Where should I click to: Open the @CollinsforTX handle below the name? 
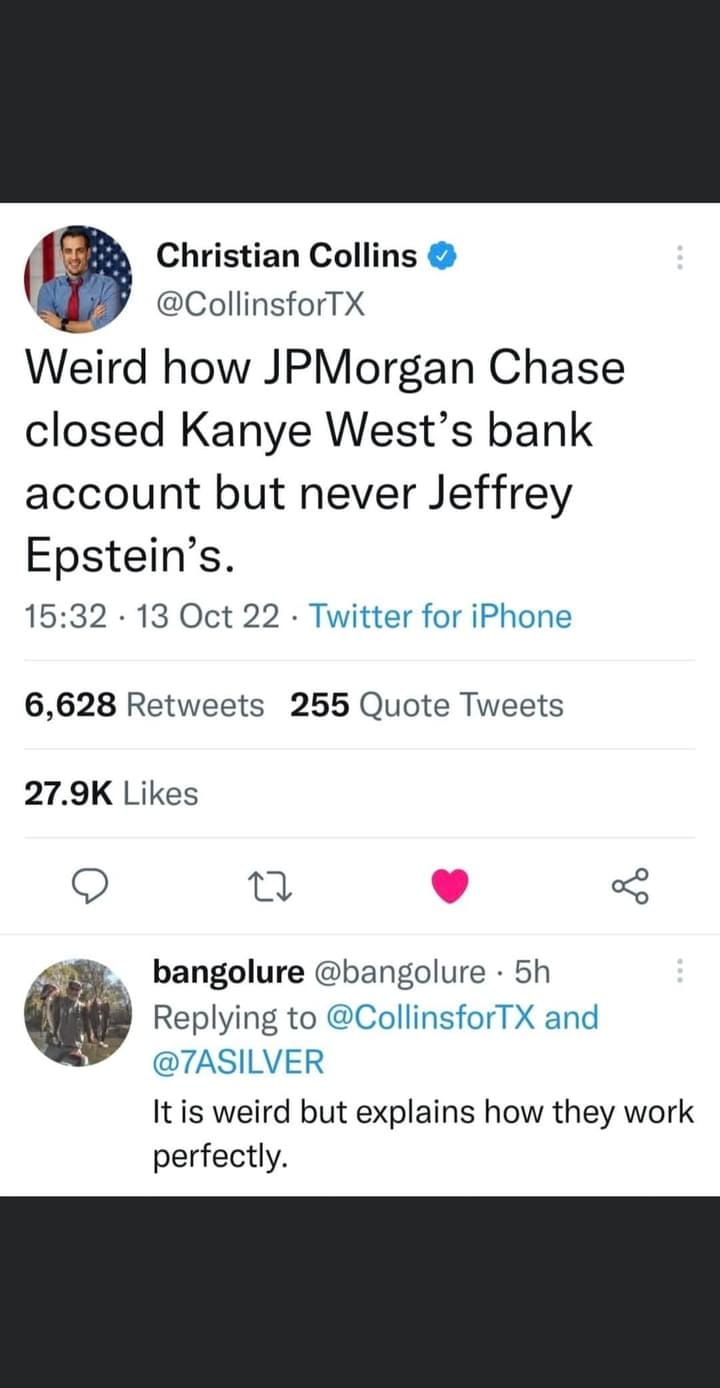260,302
